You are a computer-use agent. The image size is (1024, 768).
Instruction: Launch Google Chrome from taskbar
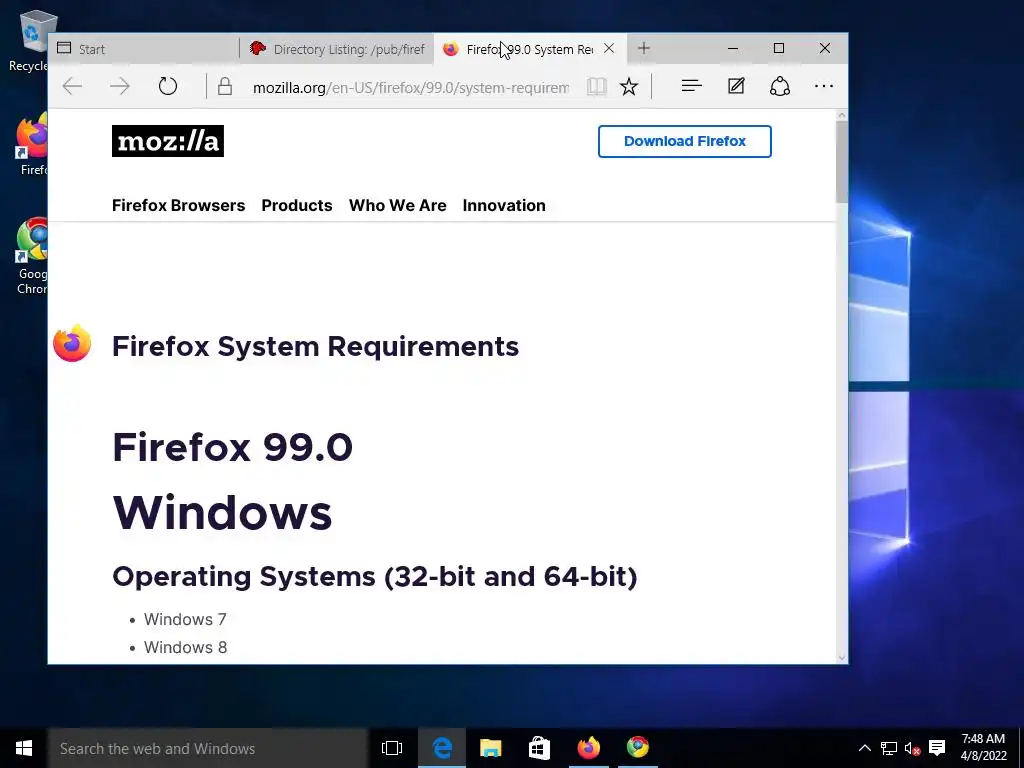coord(637,748)
